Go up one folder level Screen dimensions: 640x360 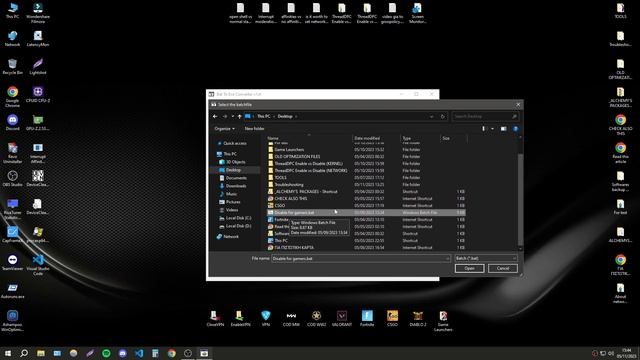coord(240,116)
